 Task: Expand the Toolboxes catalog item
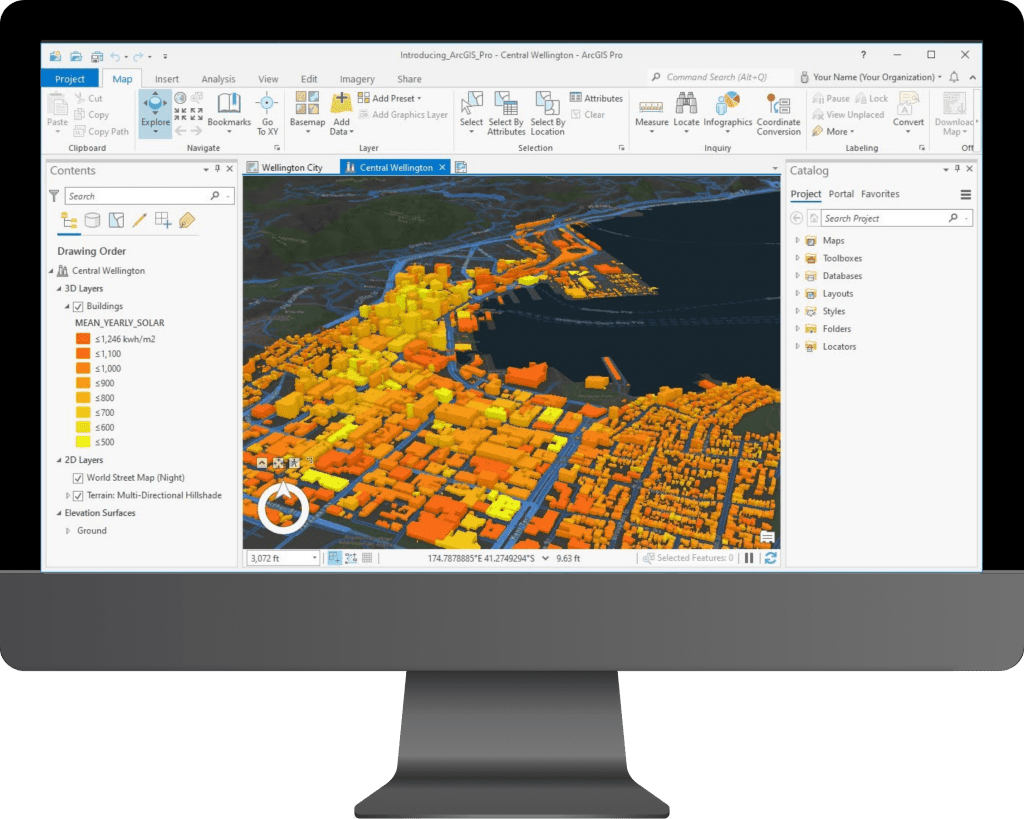click(x=797, y=258)
